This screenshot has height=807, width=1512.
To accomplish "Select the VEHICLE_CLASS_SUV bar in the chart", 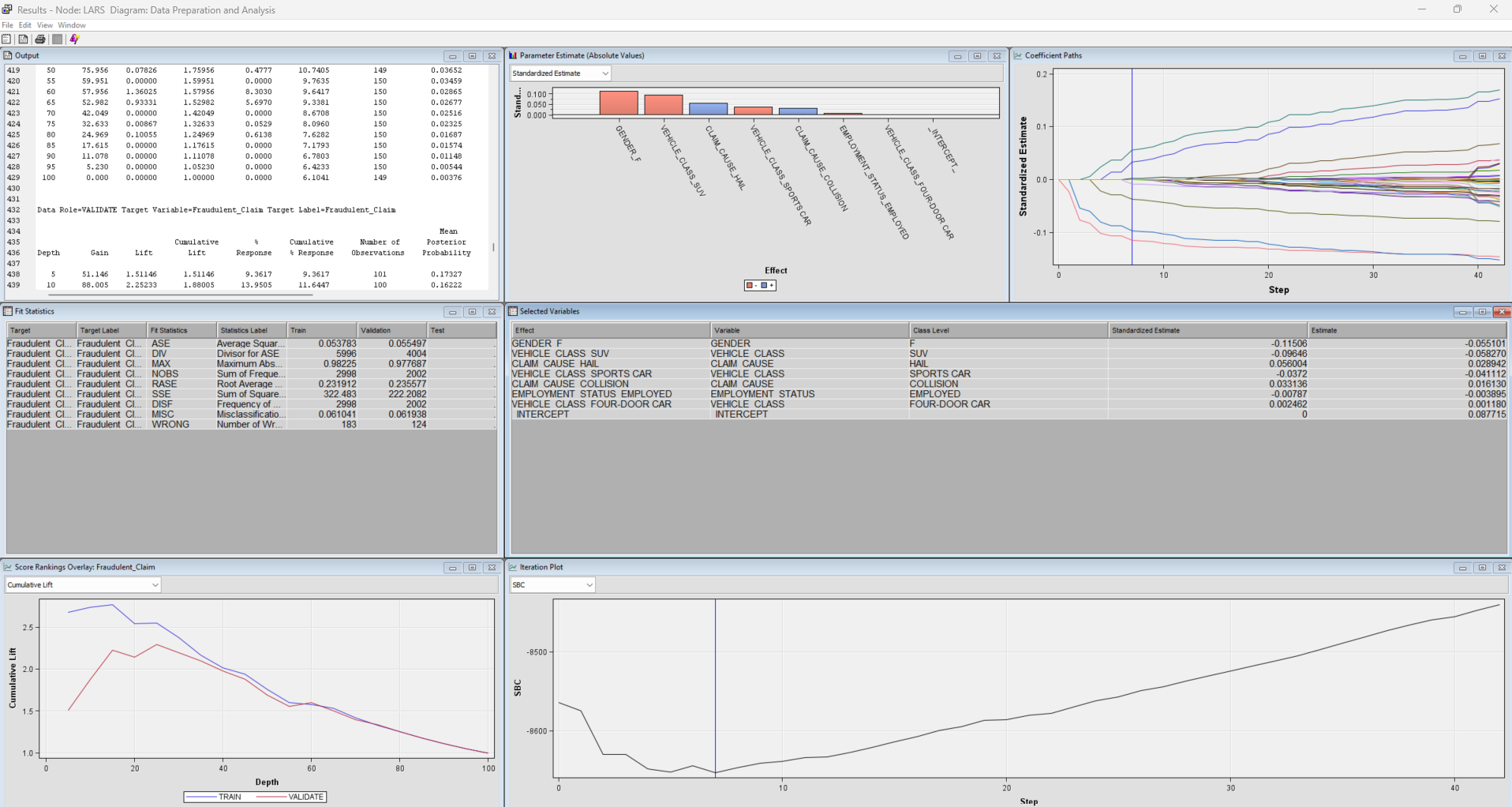I will 663,105.
